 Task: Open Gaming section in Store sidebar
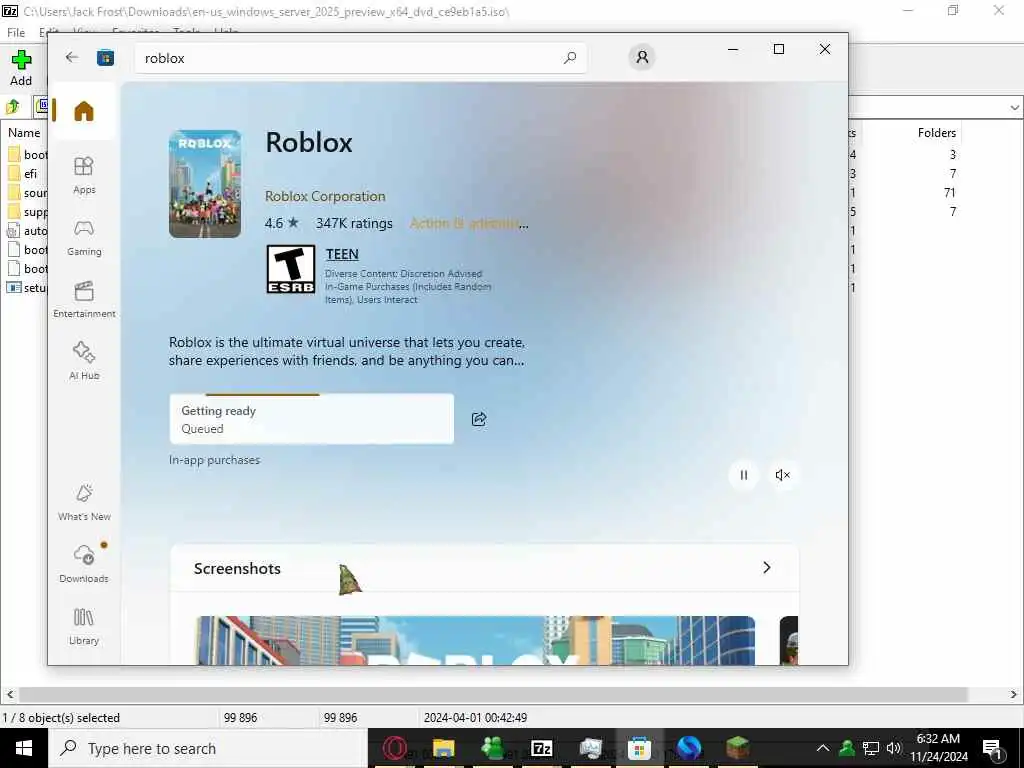click(84, 238)
